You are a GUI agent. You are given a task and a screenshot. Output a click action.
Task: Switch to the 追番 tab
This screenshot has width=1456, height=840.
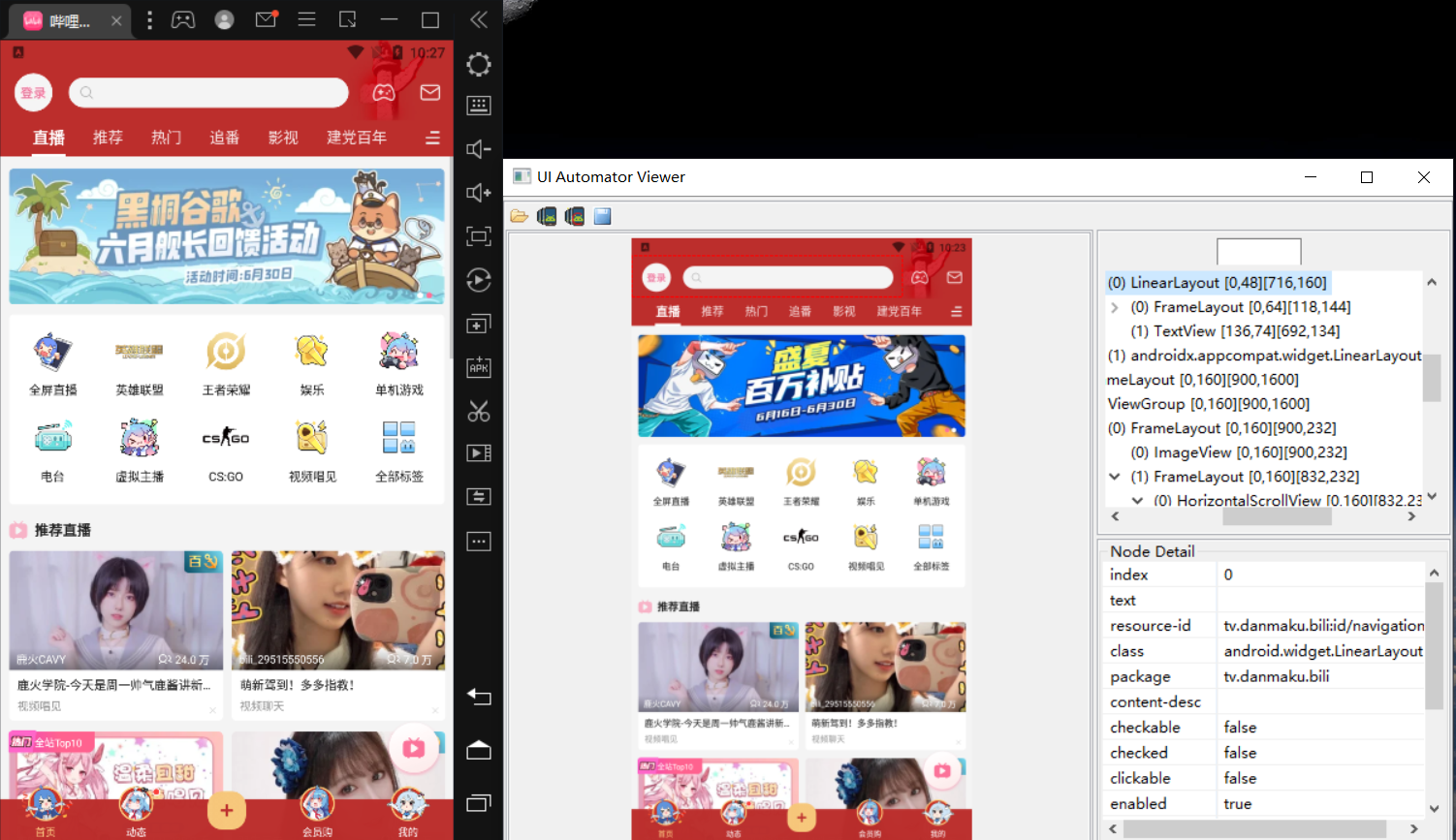click(x=223, y=137)
